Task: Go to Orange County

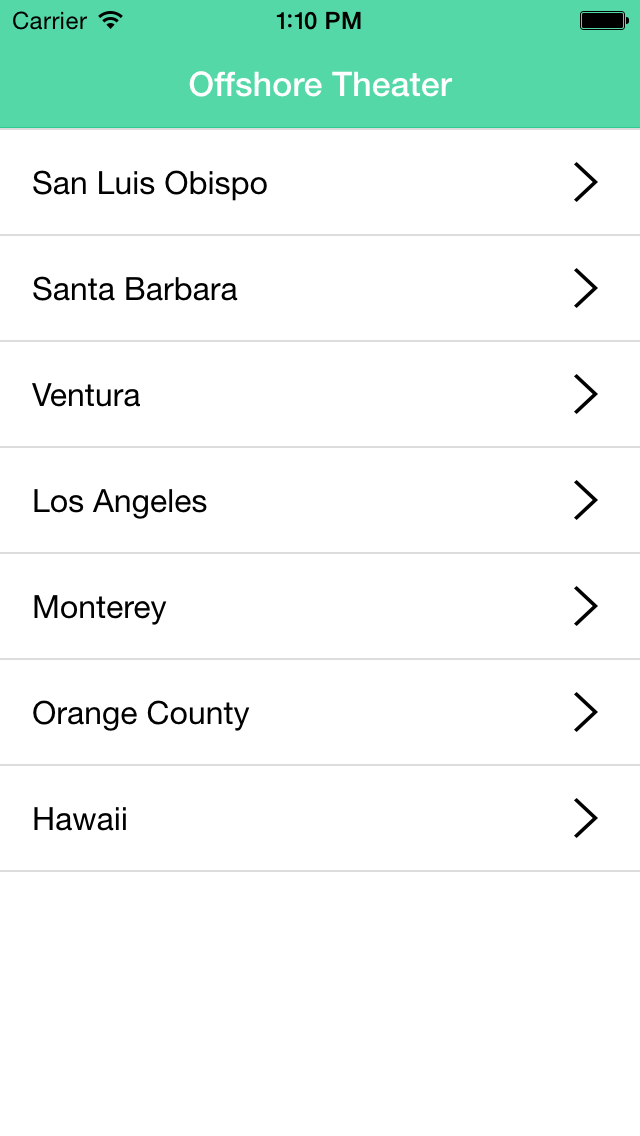Action: point(140,714)
